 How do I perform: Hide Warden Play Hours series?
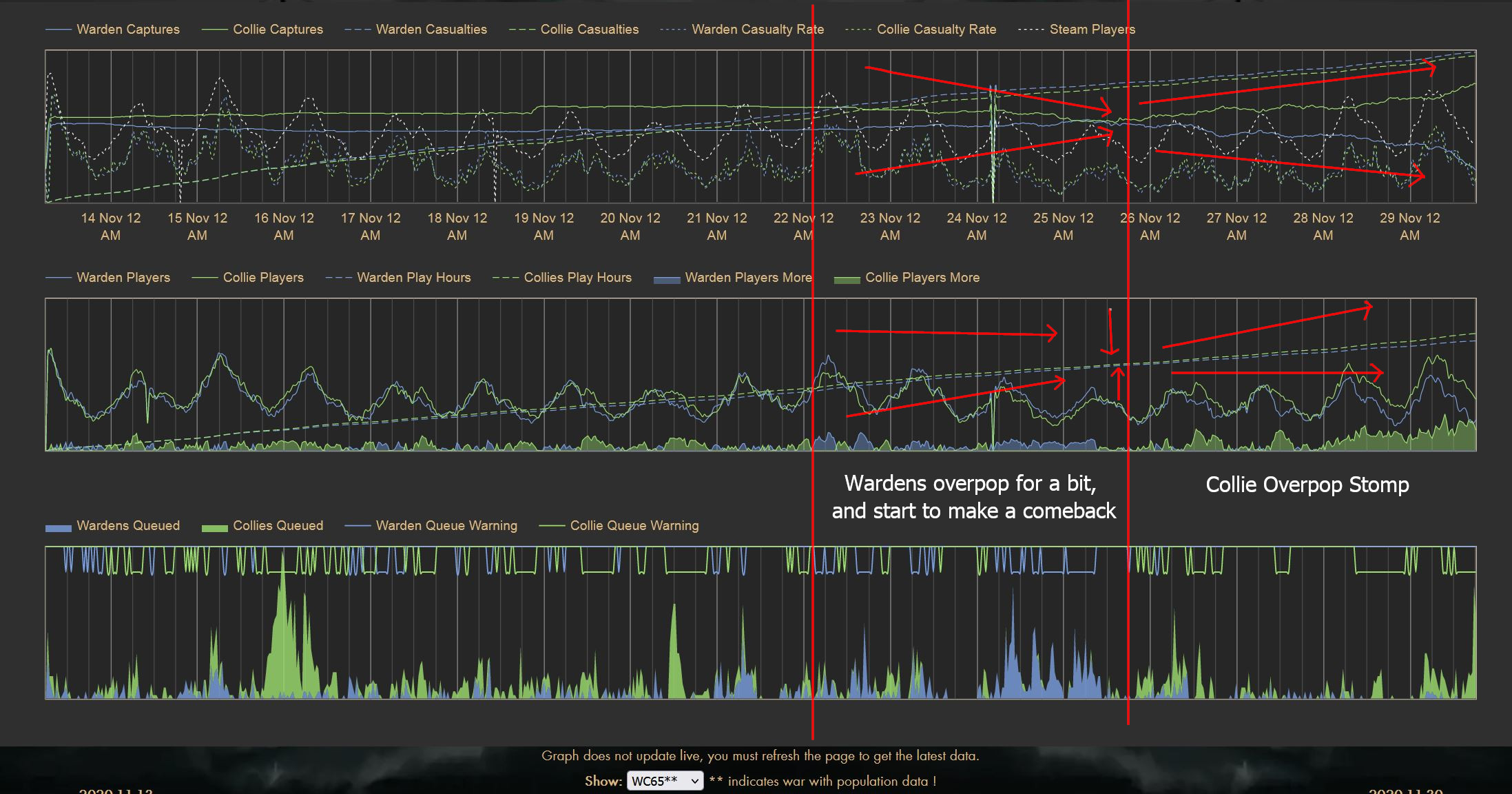(413, 278)
